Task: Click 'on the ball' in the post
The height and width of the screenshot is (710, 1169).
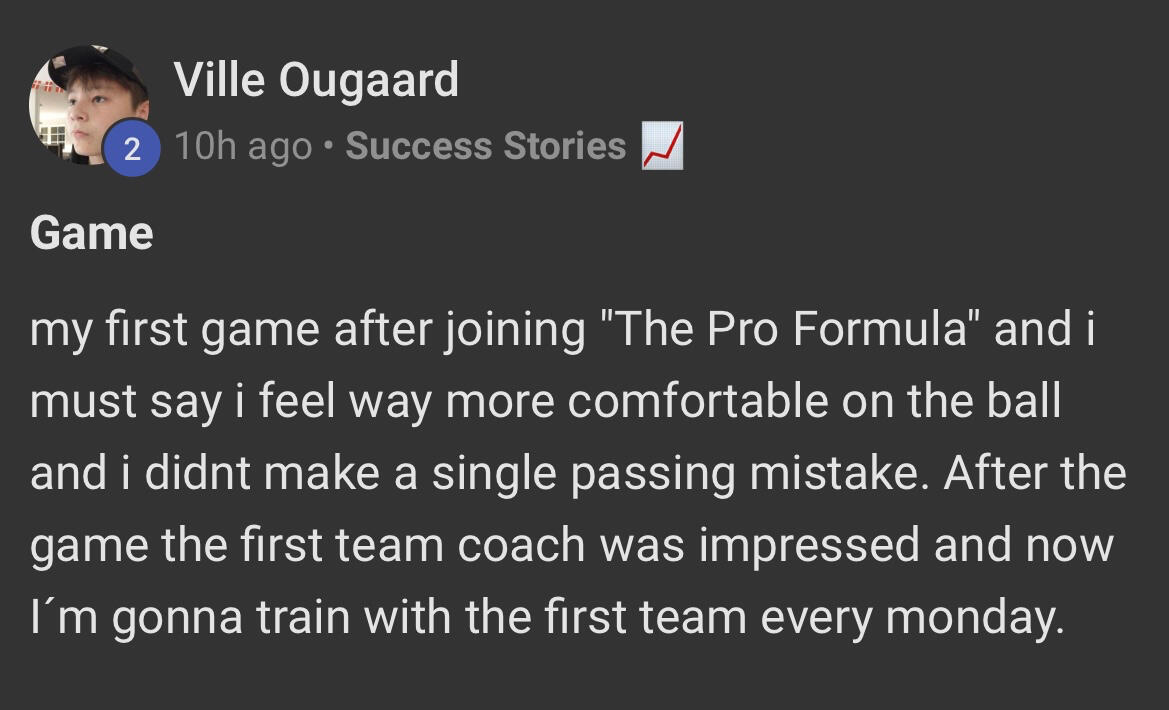Action: coord(952,401)
